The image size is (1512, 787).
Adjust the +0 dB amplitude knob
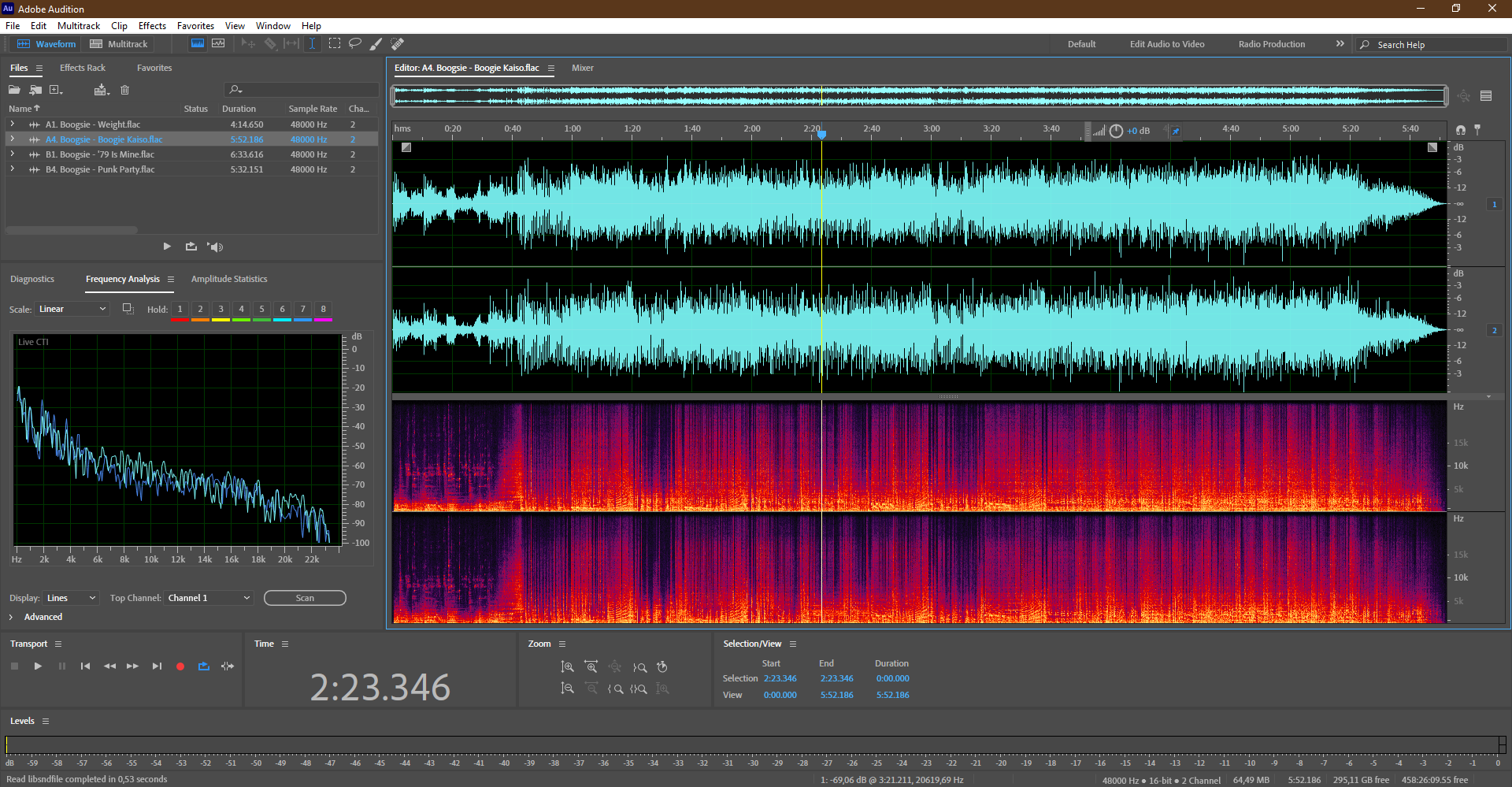pyautogui.click(x=1116, y=131)
